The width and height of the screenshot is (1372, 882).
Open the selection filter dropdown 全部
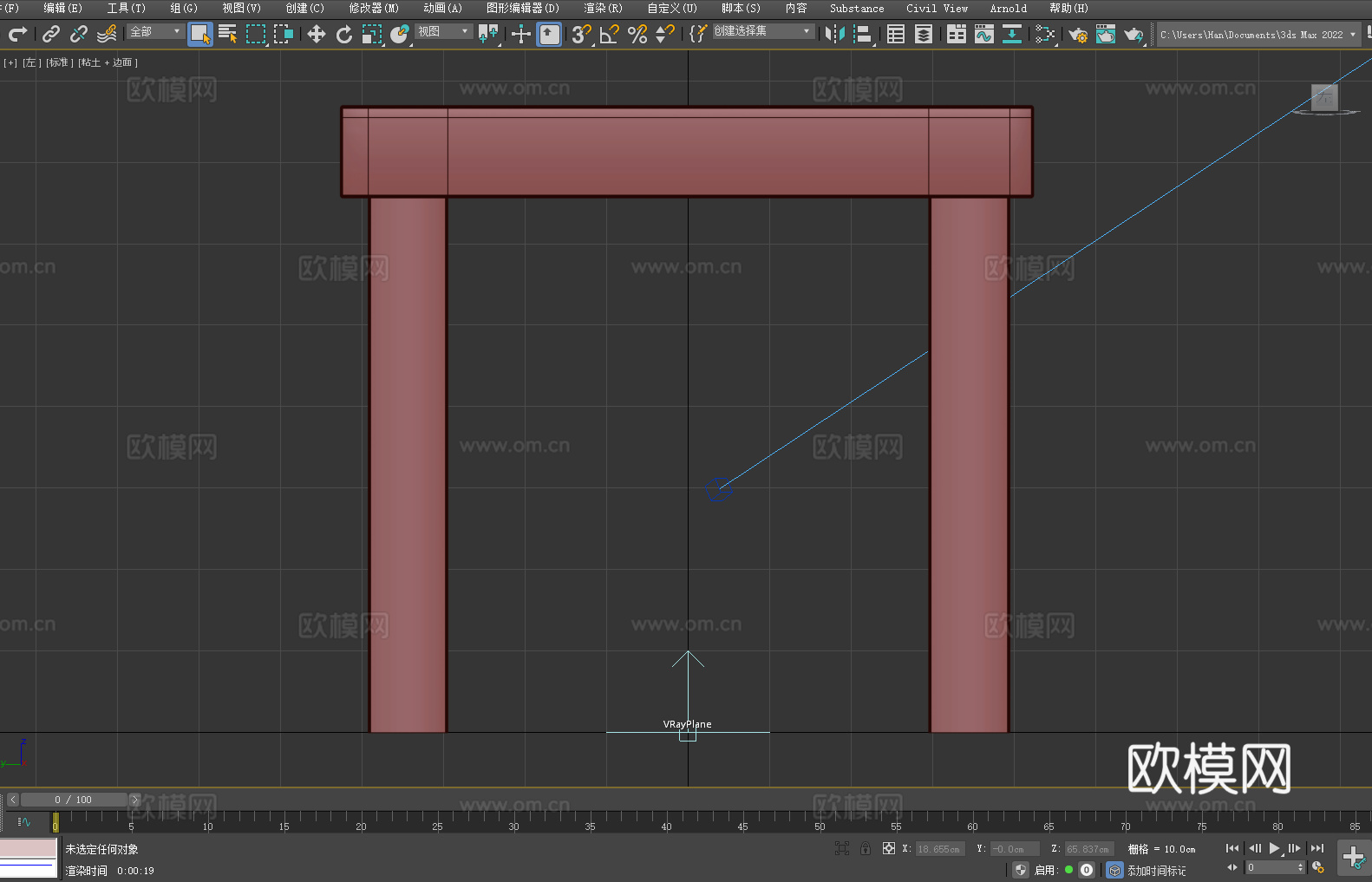pos(155,31)
